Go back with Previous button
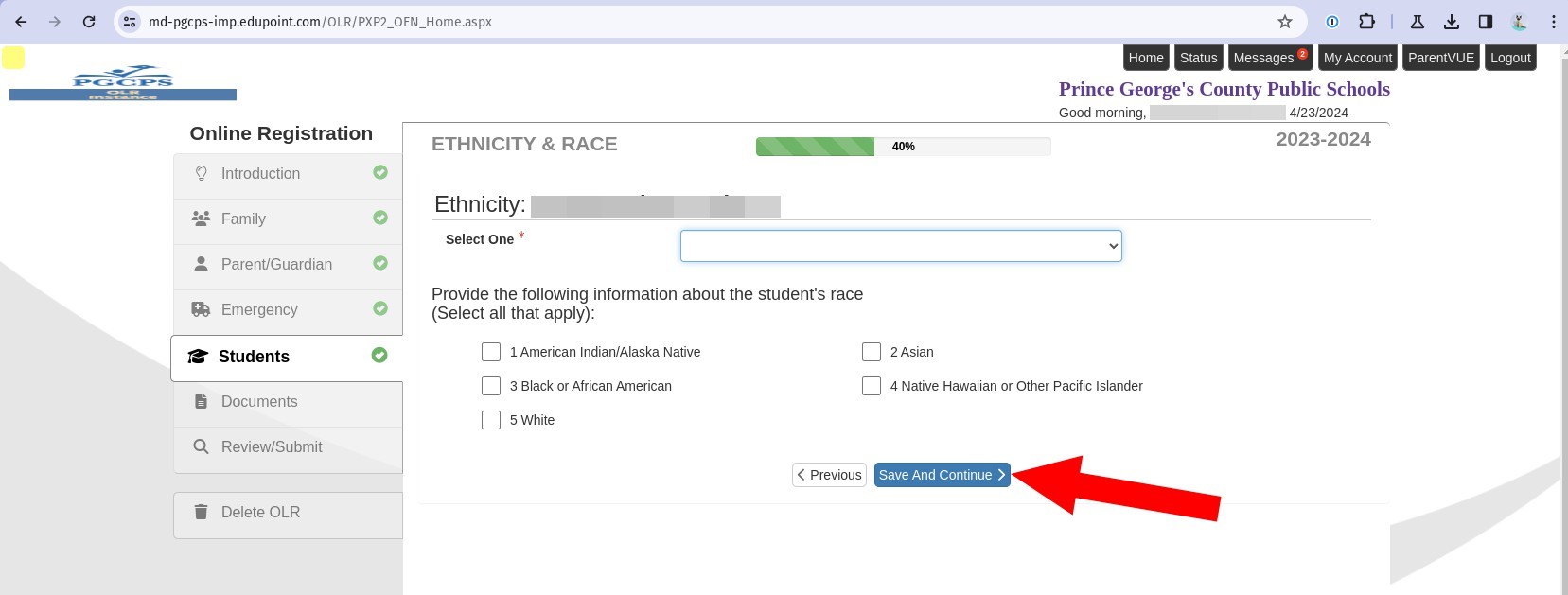The width and height of the screenshot is (1568, 595). coord(829,475)
